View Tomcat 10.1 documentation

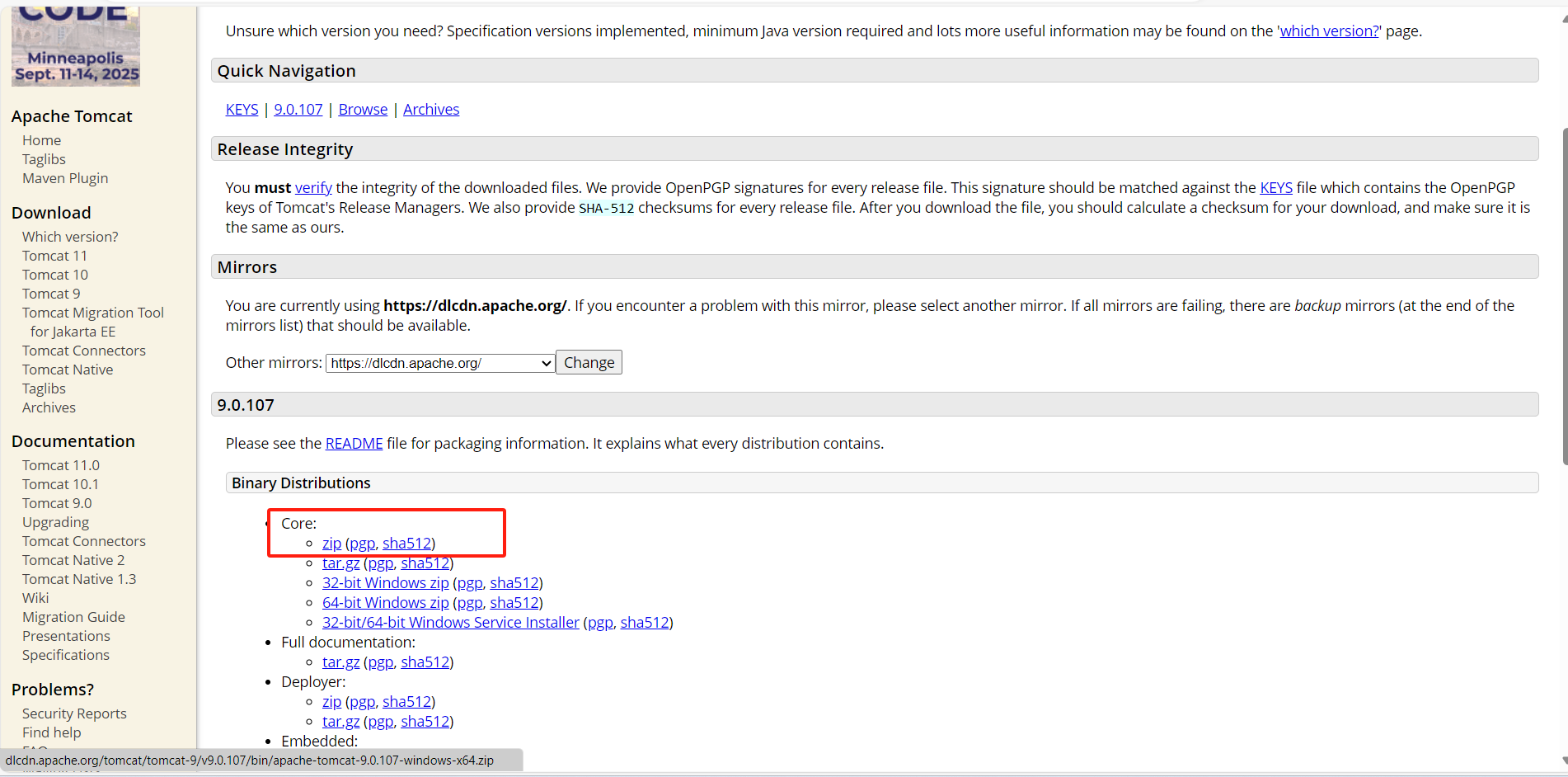tap(60, 484)
